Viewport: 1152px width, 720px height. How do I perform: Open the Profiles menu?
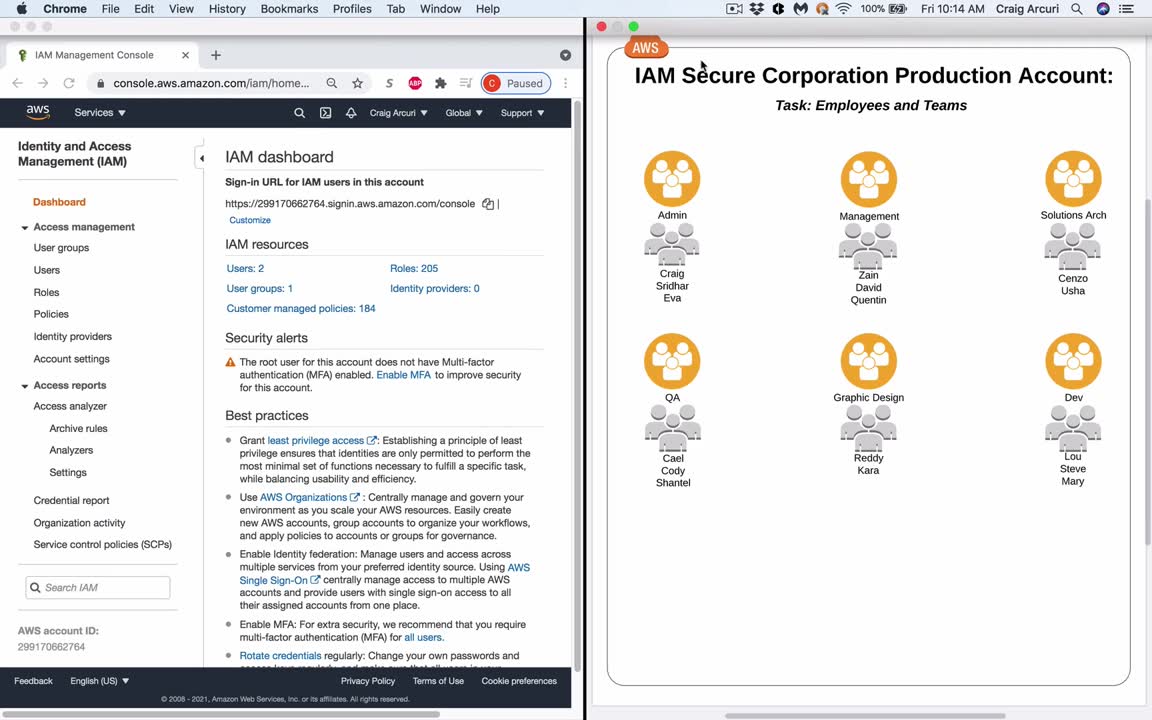pos(352,9)
